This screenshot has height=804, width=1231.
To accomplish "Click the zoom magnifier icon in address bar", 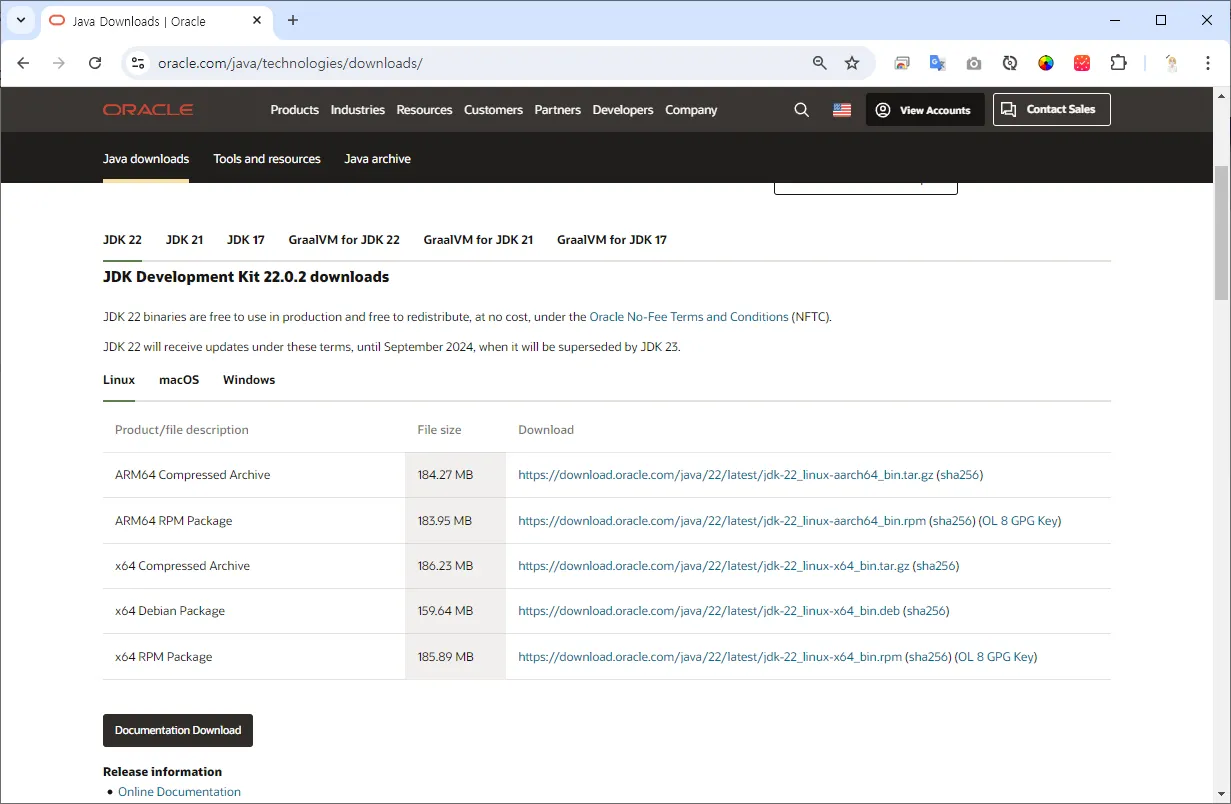I will pos(820,63).
